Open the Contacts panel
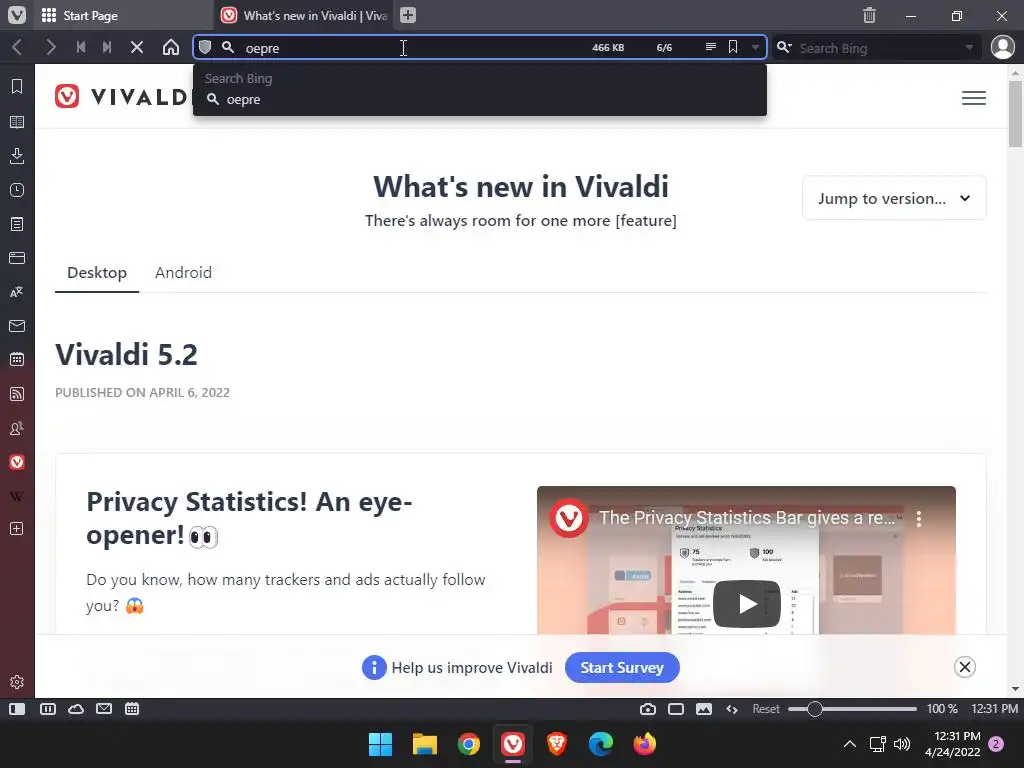 17,428
